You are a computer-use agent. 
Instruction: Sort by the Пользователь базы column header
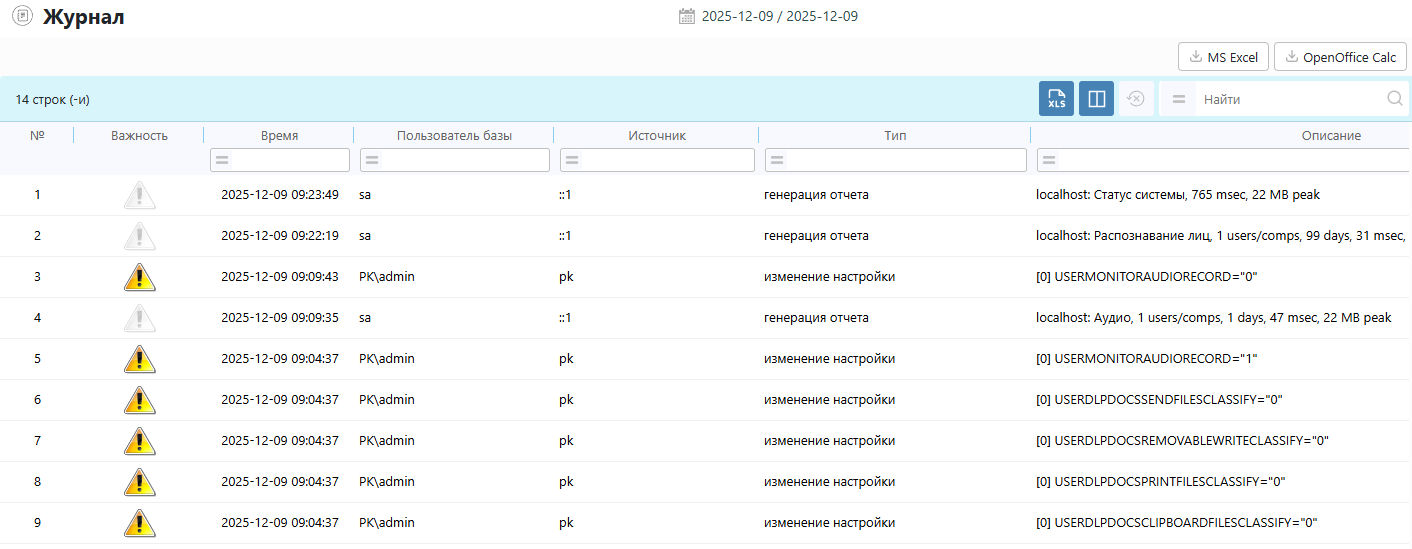[x=454, y=135]
